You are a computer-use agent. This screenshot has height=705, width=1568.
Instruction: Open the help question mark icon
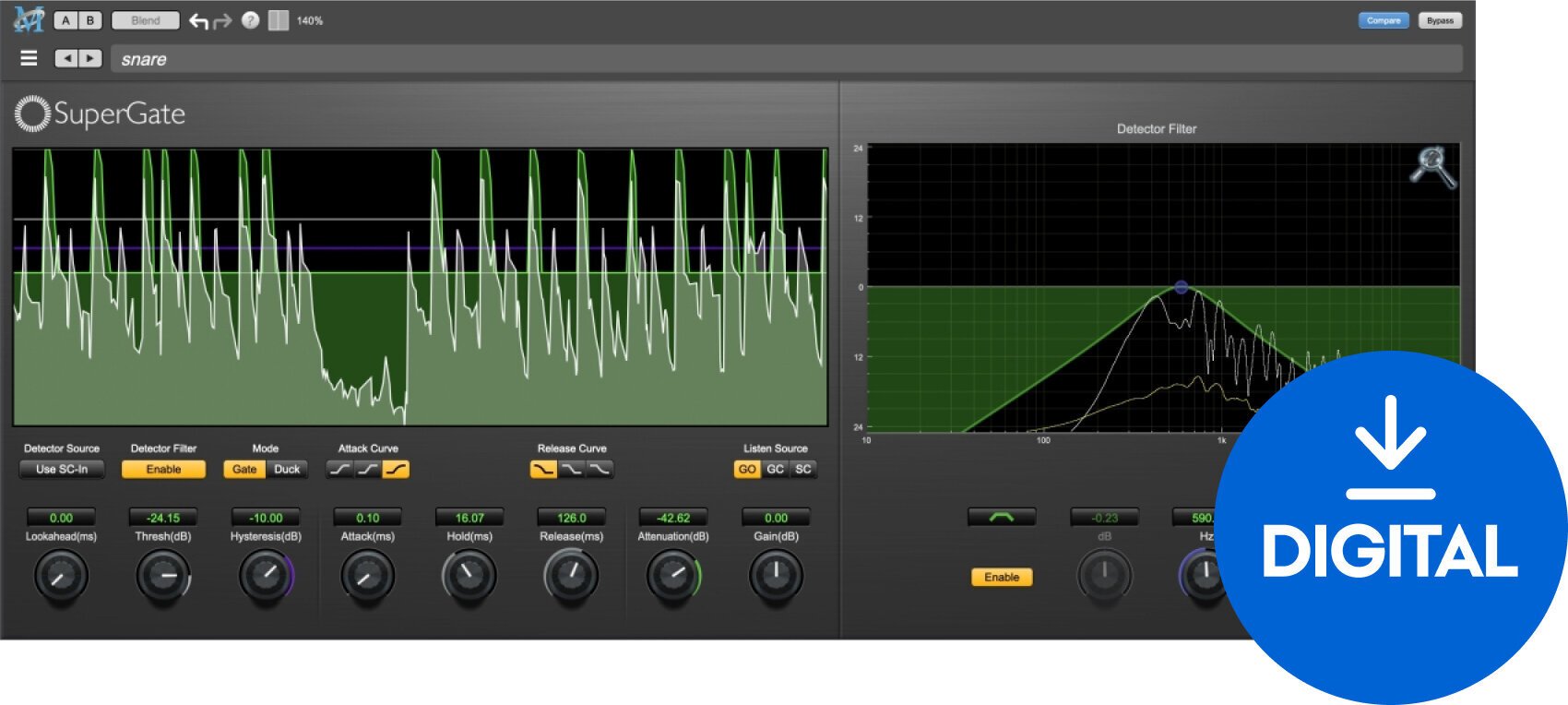(x=250, y=20)
